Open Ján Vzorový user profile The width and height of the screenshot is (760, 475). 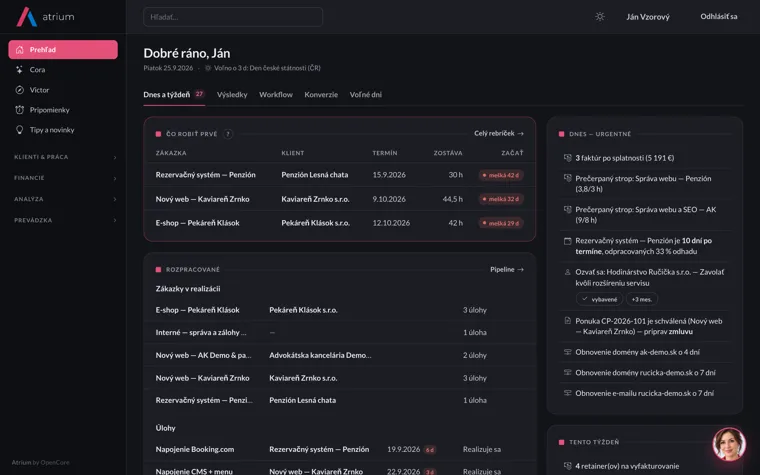pos(648,17)
